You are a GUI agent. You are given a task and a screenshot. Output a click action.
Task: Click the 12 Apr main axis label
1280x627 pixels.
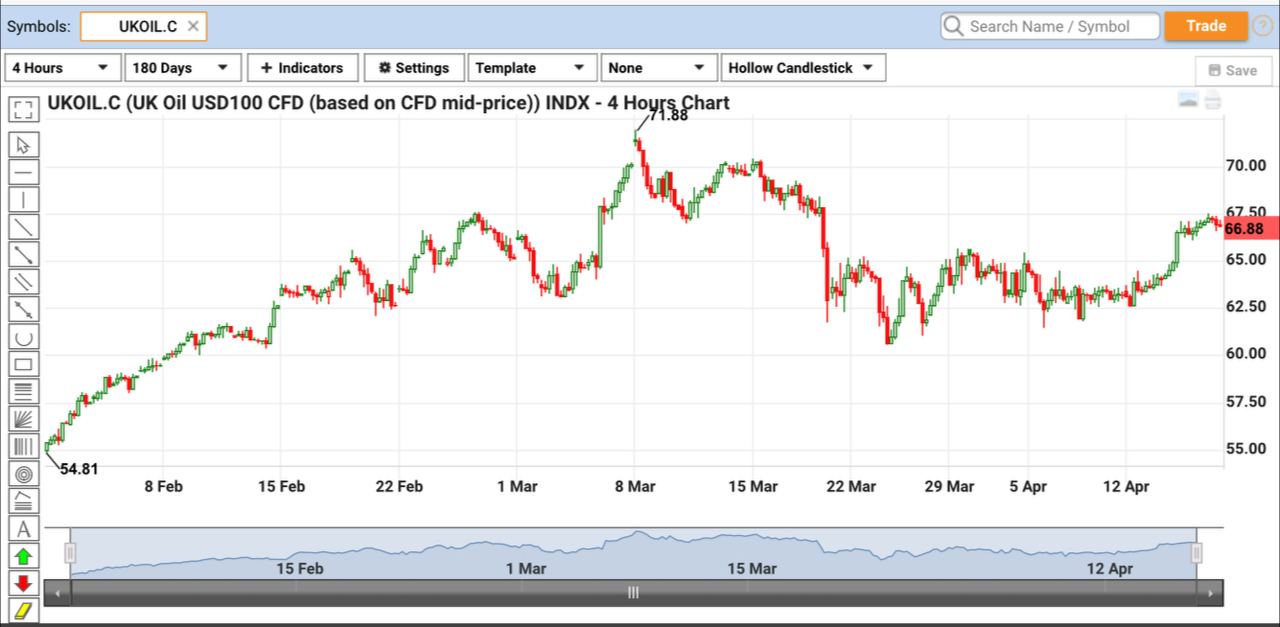click(x=1126, y=487)
